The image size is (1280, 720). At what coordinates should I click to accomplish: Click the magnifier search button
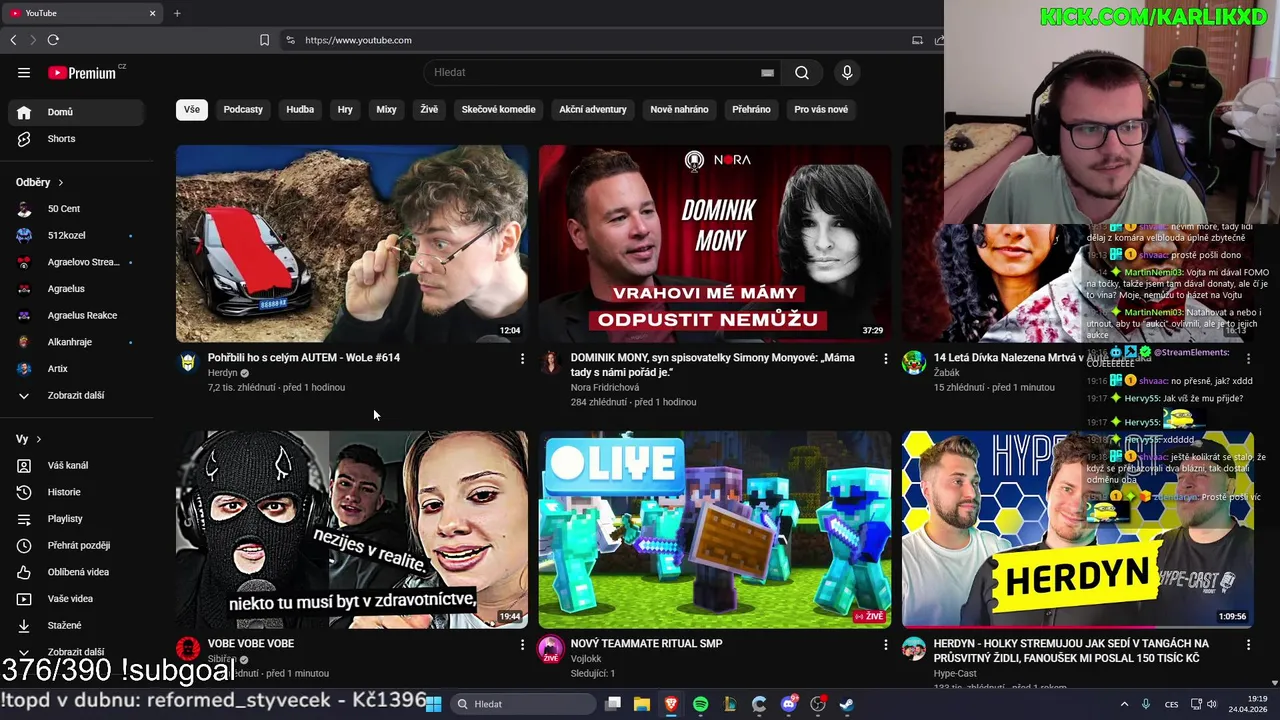tap(802, 72)
